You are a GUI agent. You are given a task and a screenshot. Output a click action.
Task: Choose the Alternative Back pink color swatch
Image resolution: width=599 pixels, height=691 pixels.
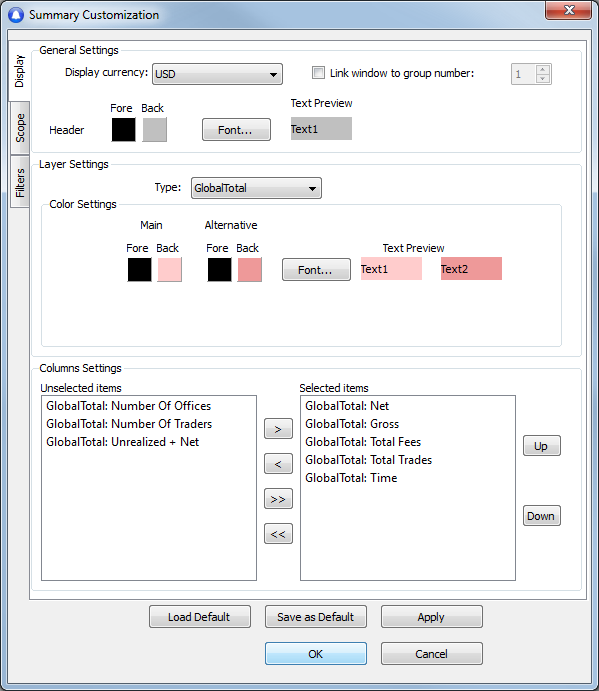(249, 270)
